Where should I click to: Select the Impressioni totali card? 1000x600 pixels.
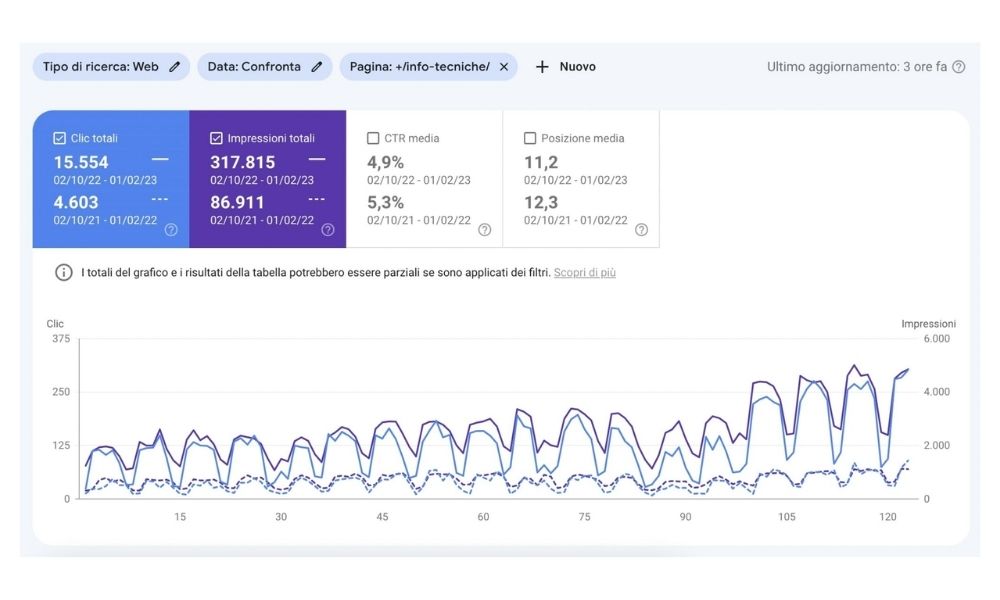(268, 175)
